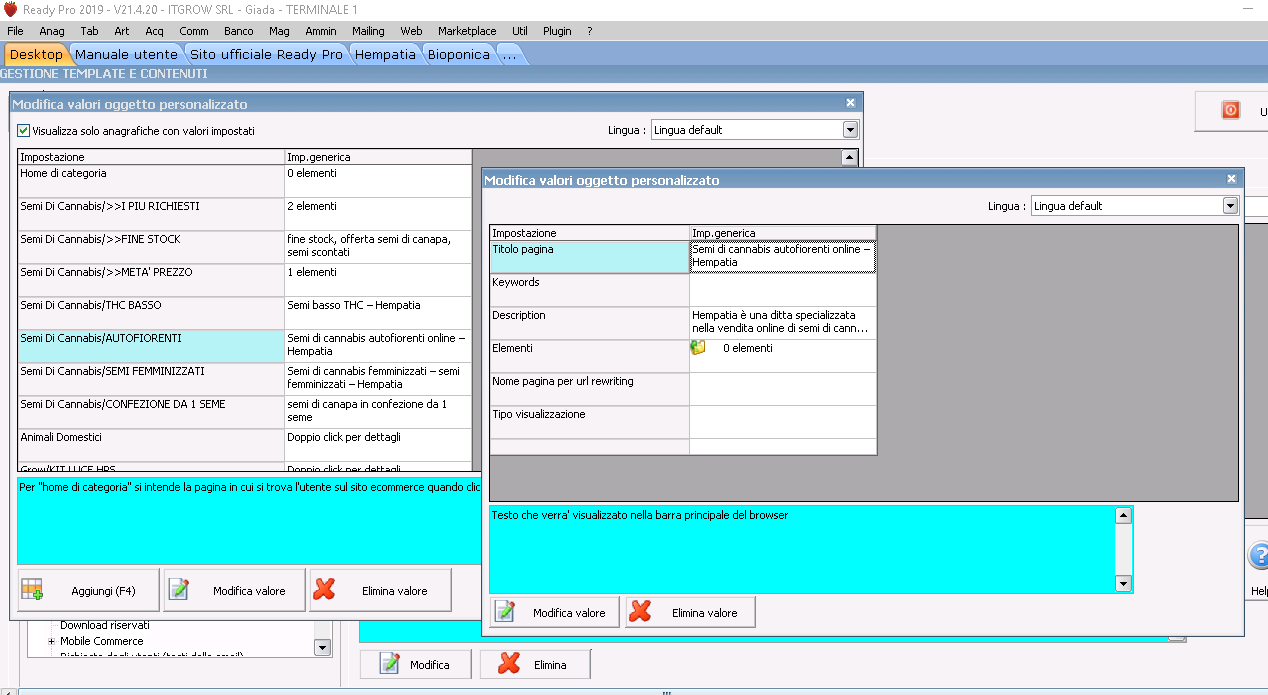Open the Tab menu
The image size is (1268, 695).
pyautogui.click(x=89, y=31)
